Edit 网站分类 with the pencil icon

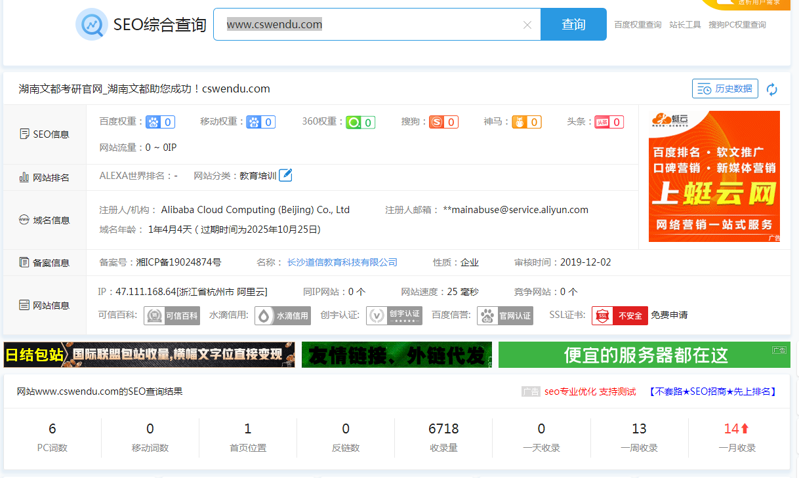click(x=286, y=175)
